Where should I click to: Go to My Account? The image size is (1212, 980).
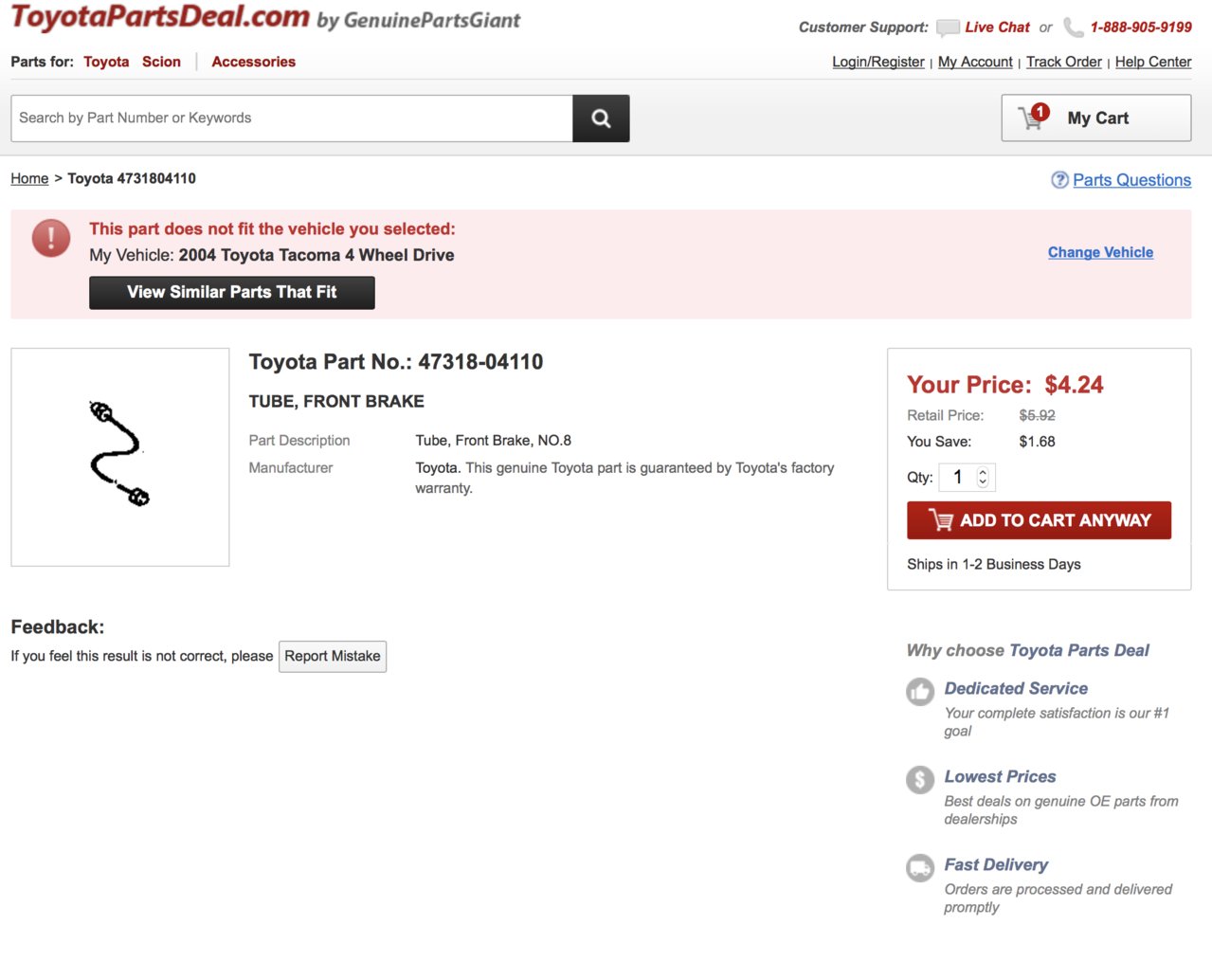click(975, 62)
